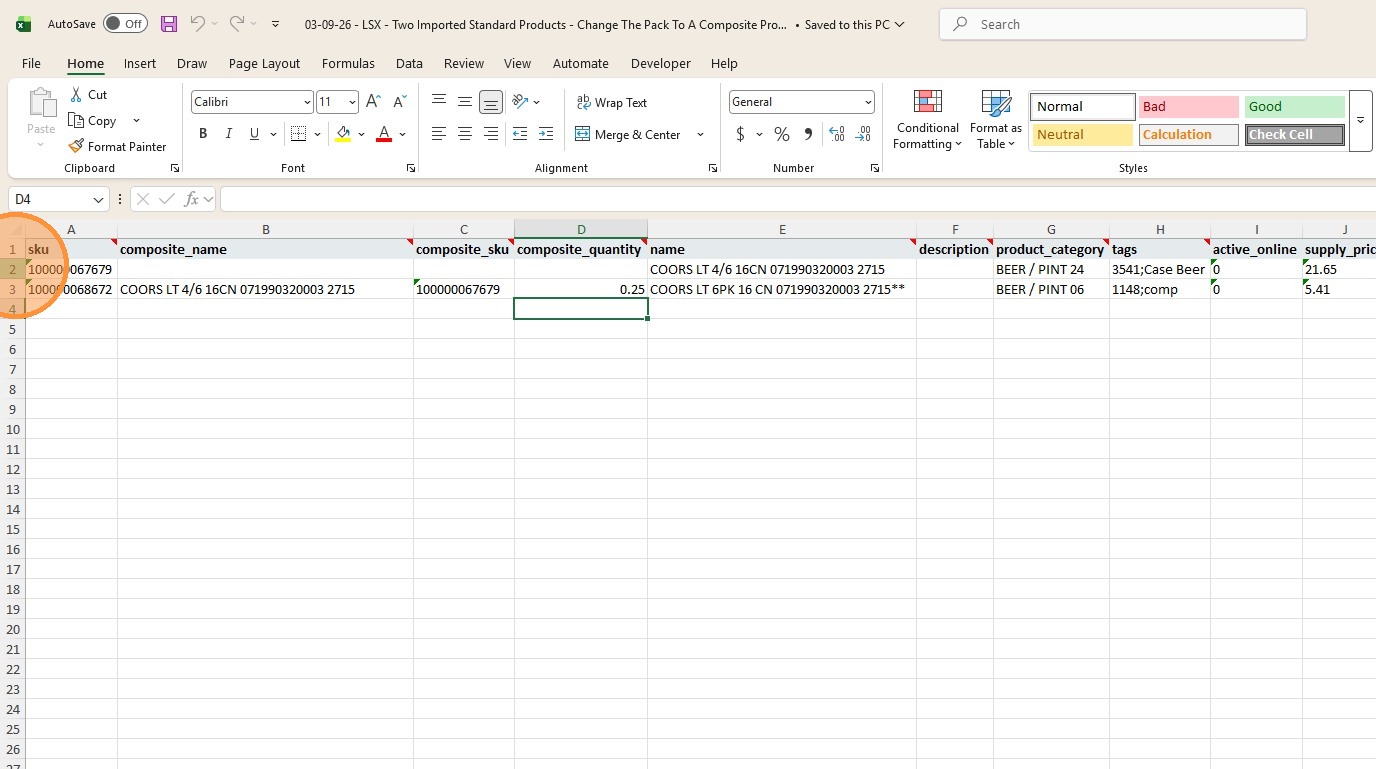Apply the Check Cell style
Screen dimensions: 1376x769
tap(1295, 134)
